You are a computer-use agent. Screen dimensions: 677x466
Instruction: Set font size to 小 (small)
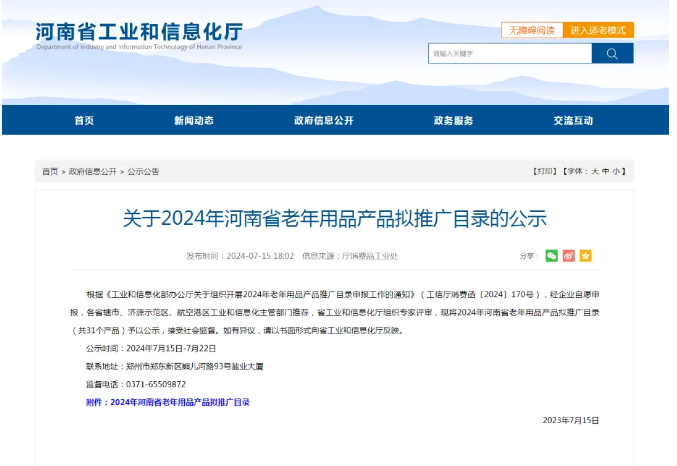pos(618,171)
